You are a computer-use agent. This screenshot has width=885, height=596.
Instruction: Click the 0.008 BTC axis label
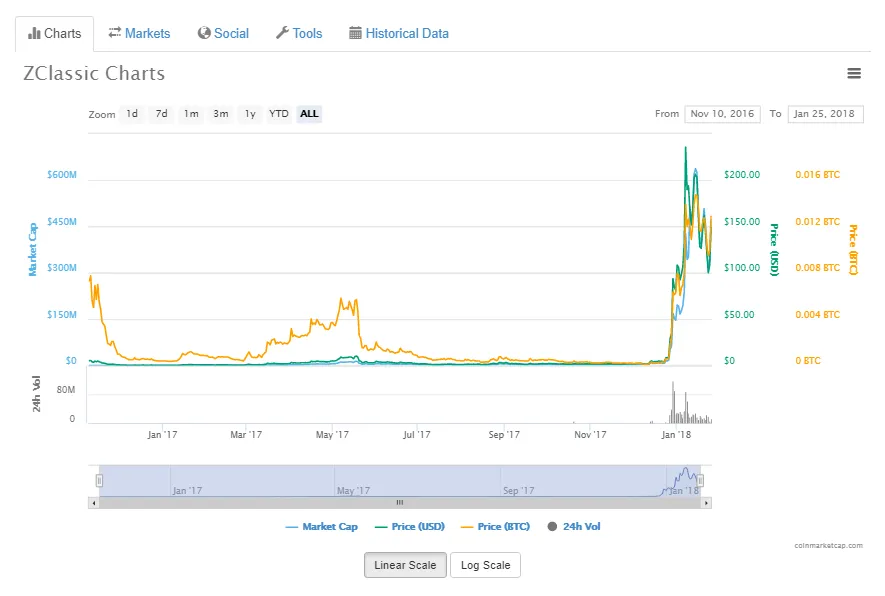coord(818,268)
